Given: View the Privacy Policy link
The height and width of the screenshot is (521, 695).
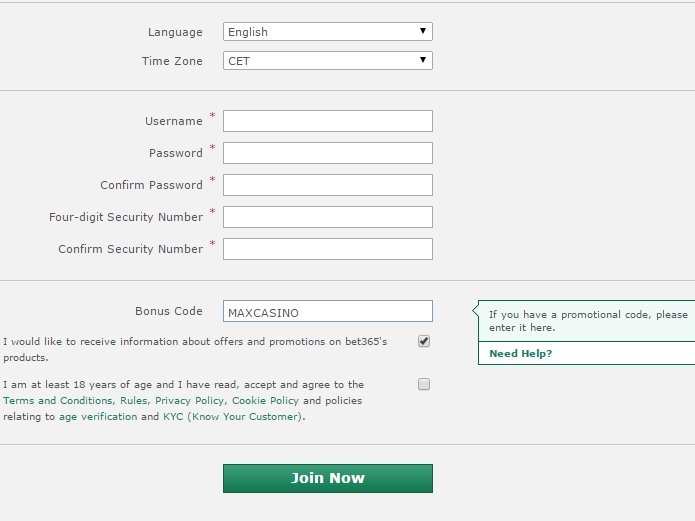Looking at the screenshot, I should (x=190, y=401).
